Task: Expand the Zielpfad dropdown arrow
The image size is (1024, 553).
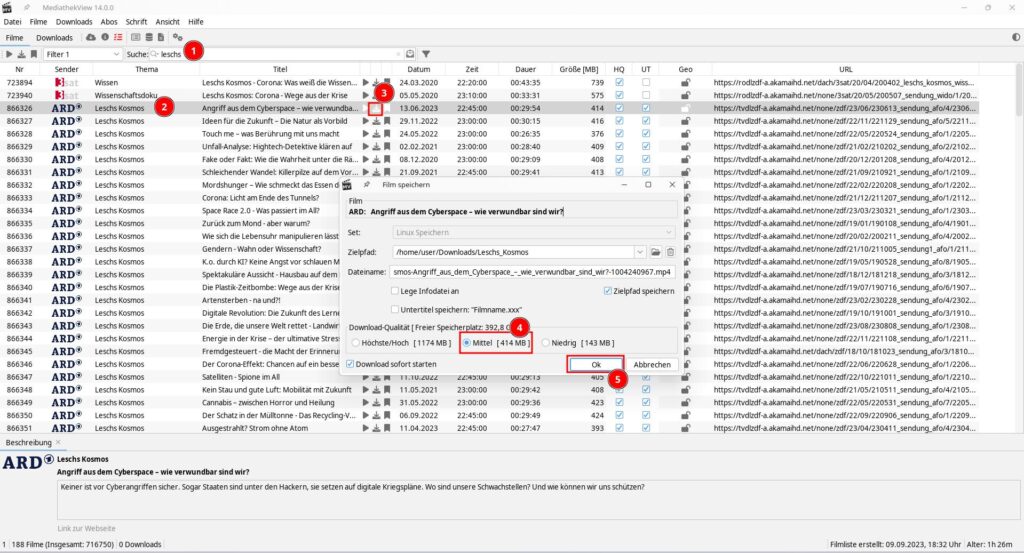Action: click(639, 252)
